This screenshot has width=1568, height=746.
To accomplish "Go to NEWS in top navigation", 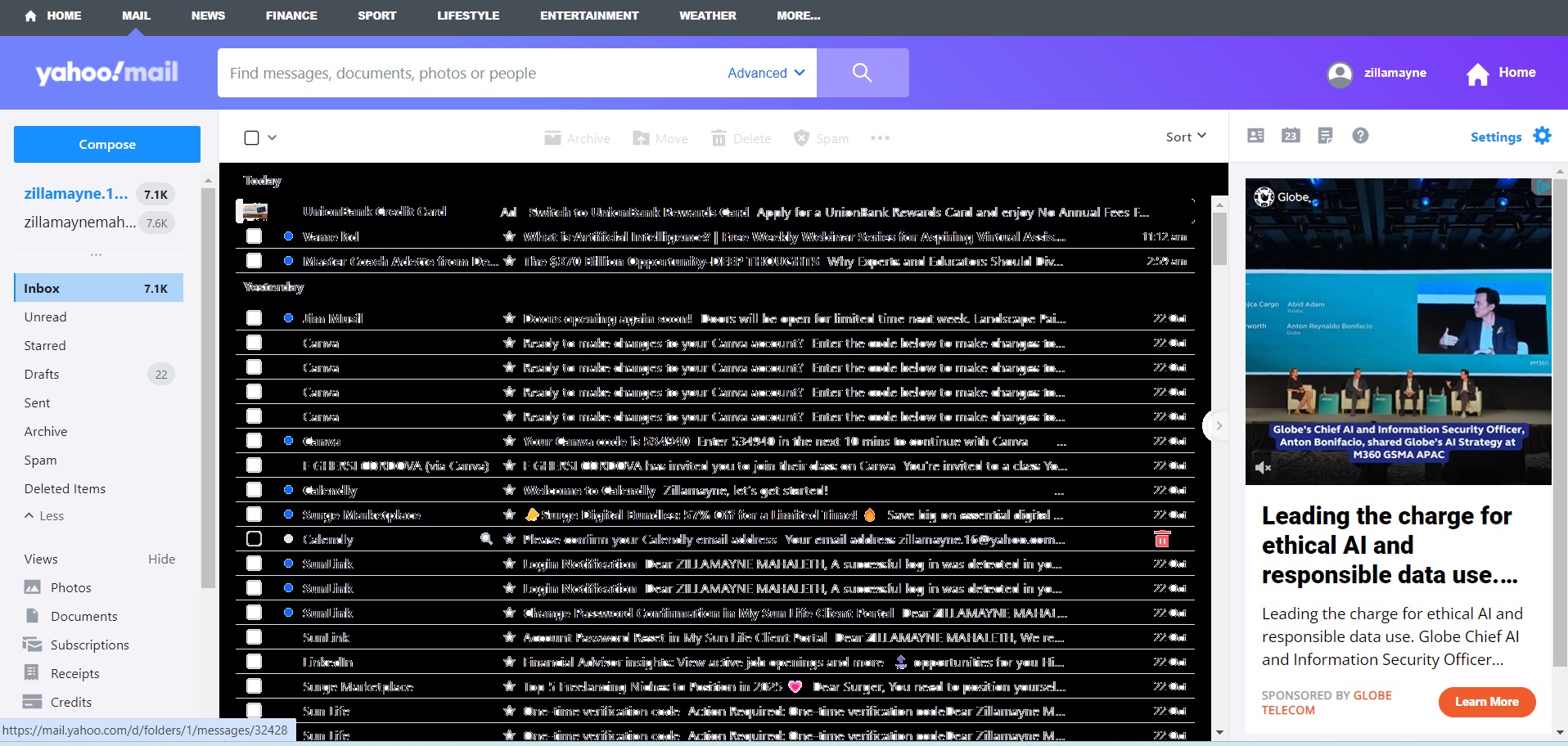I will (208, 16).
